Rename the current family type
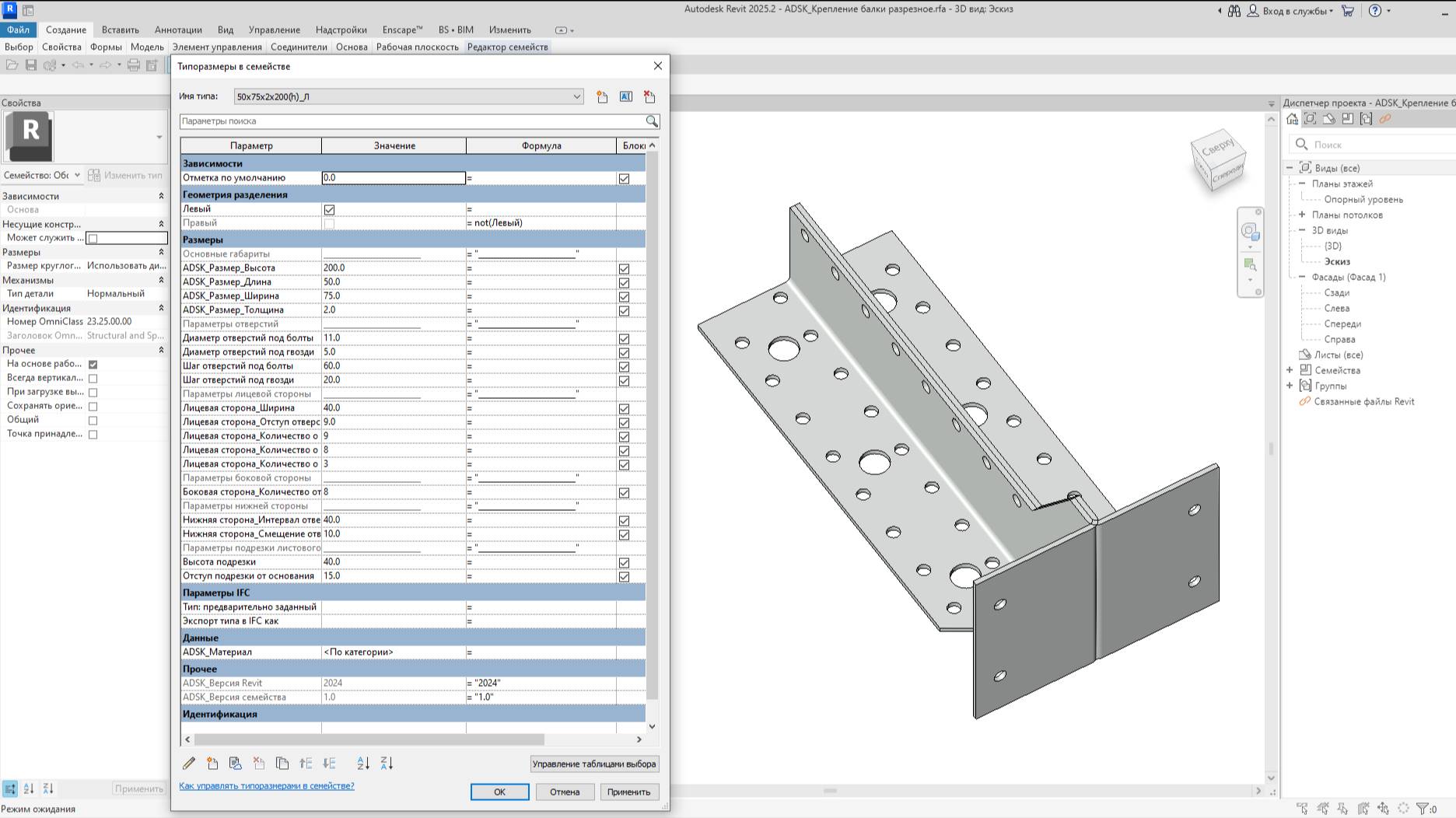 625,96
